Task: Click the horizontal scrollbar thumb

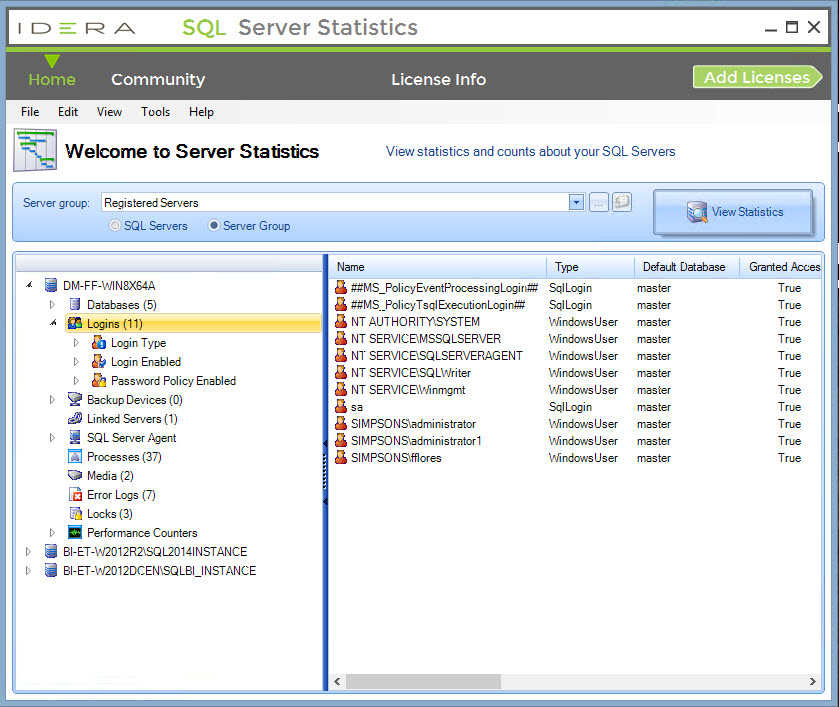Action: click(423, 681)
